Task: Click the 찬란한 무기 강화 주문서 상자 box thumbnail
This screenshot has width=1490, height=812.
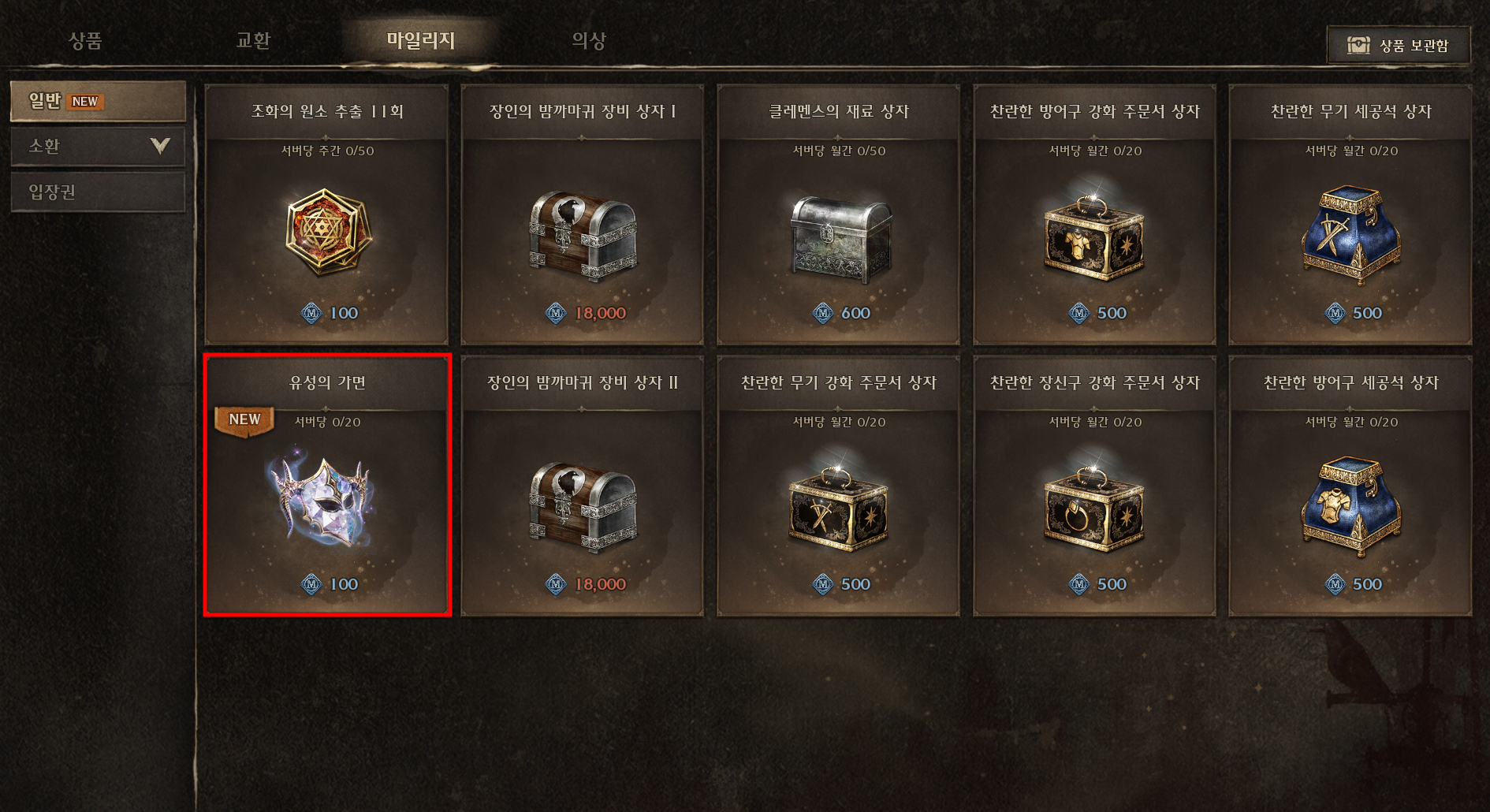Action: click(839, 507)
